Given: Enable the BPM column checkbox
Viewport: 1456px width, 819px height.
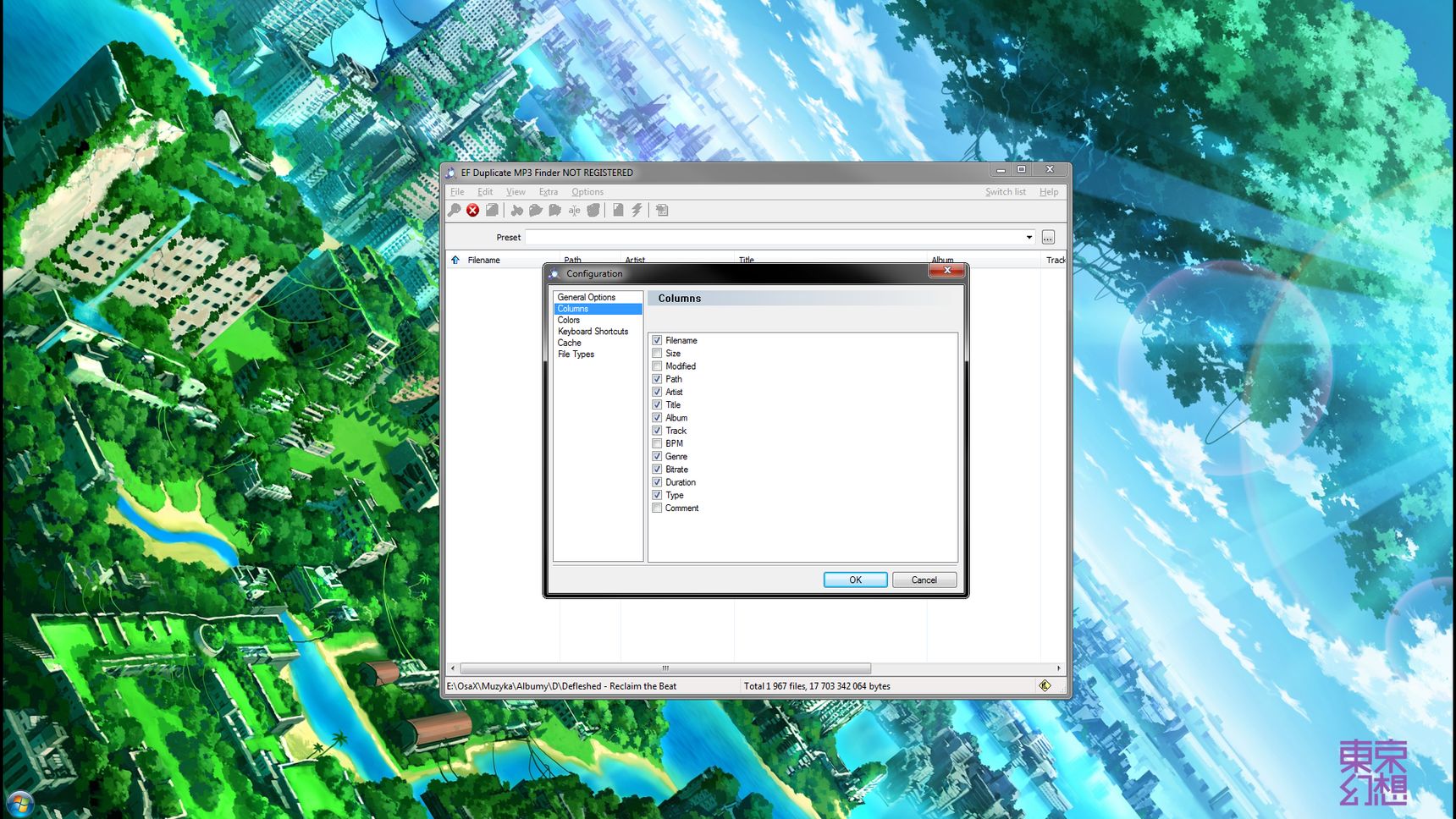Looking at the screenshot, I should [657, 443].
